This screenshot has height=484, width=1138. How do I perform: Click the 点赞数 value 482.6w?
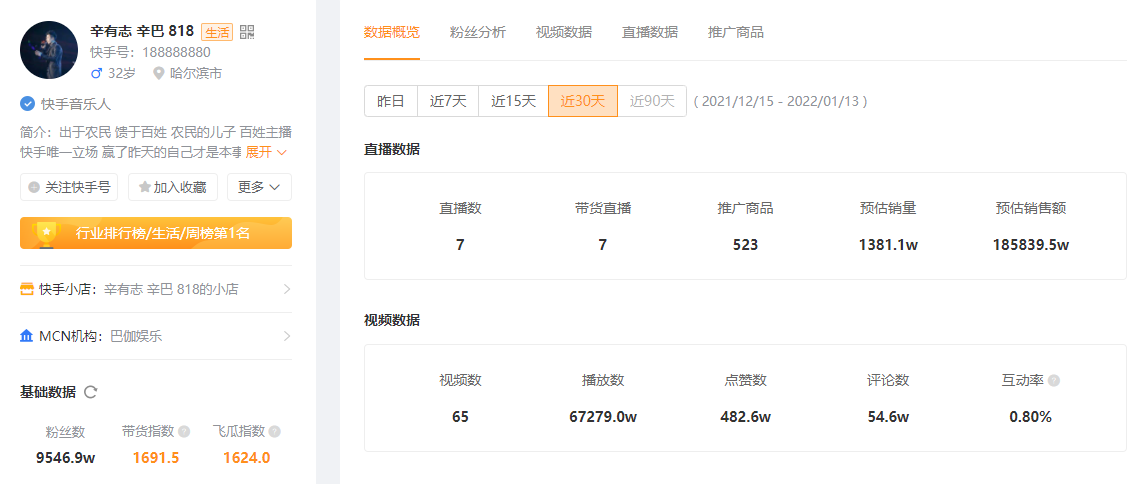[x=745, y=417]
